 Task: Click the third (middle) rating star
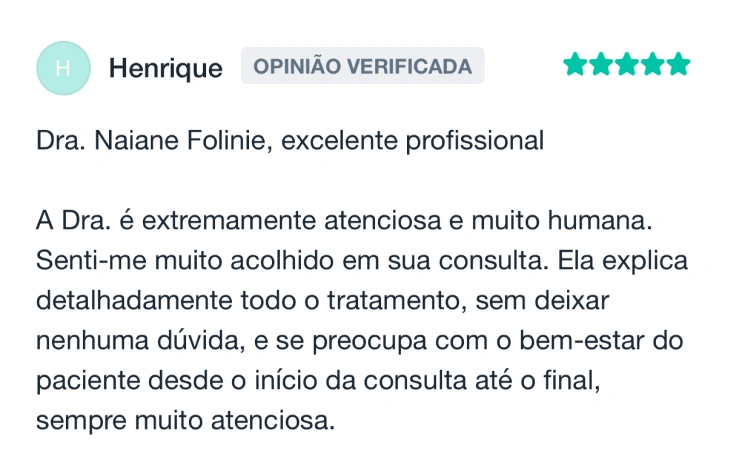pos(627,66)
